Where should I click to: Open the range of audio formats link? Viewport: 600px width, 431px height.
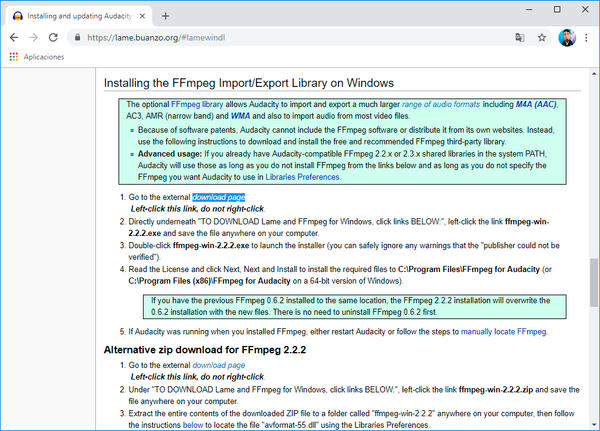coord(440,104)
